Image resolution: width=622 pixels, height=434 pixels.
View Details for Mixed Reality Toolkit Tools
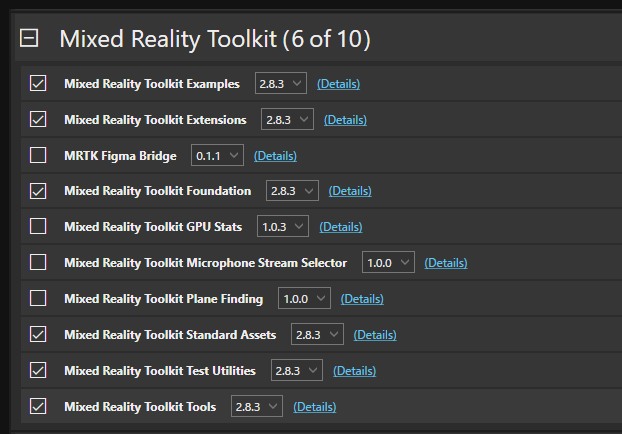314,407
